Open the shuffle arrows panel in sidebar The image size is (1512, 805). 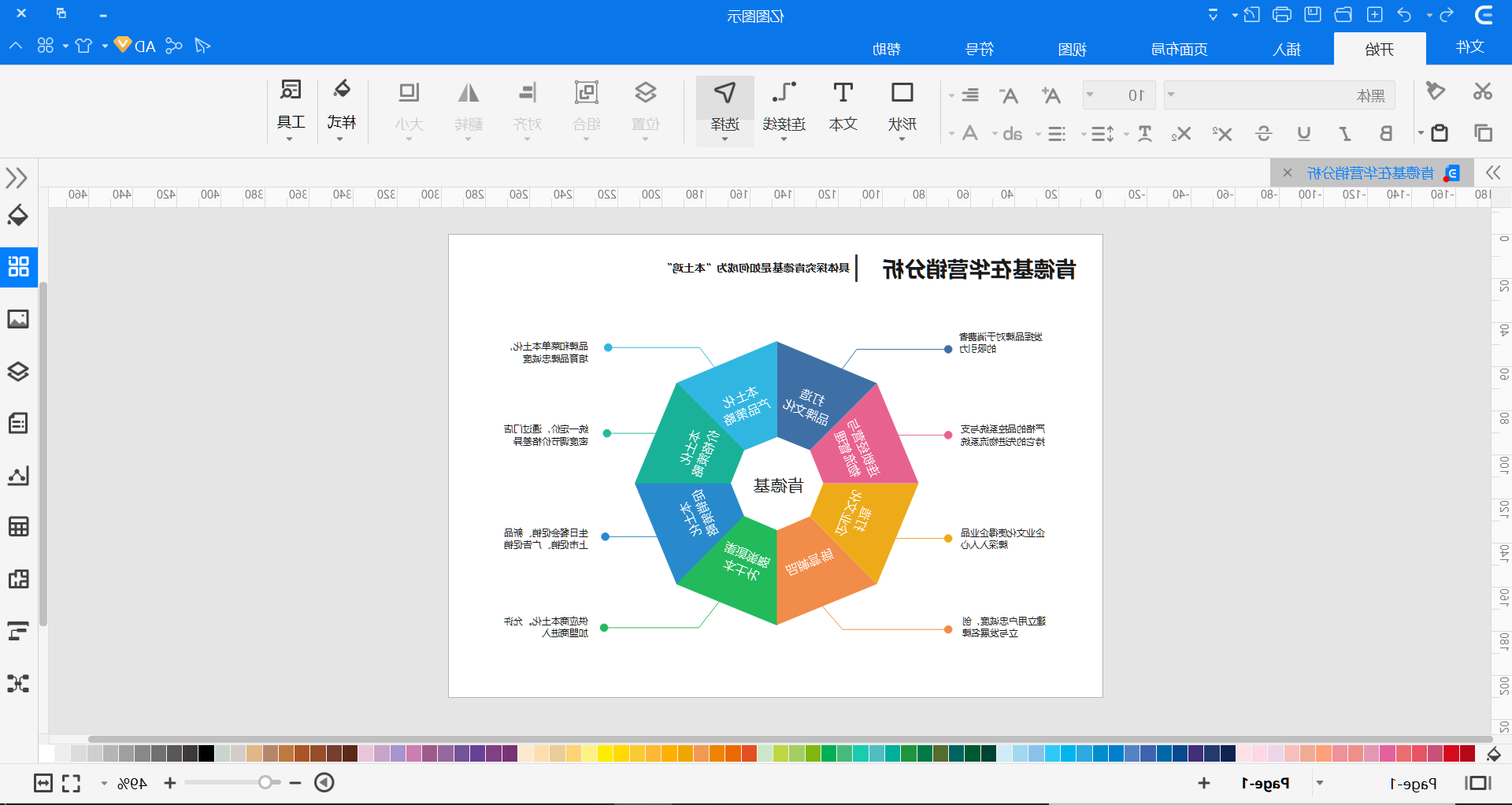pyautogui.click(x=18, y=683)
